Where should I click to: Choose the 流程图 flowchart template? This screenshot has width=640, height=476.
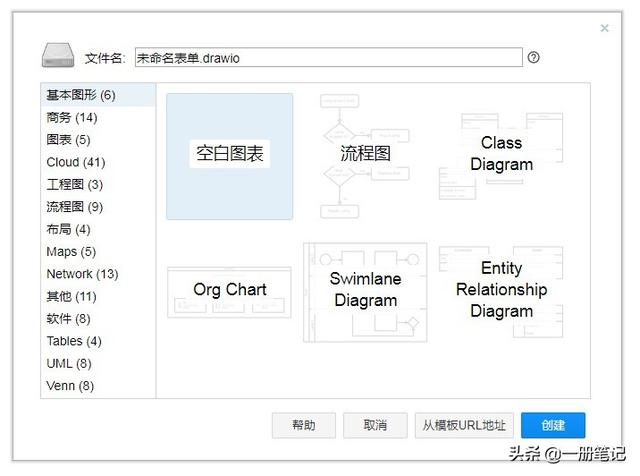click(x=365, y=155)
